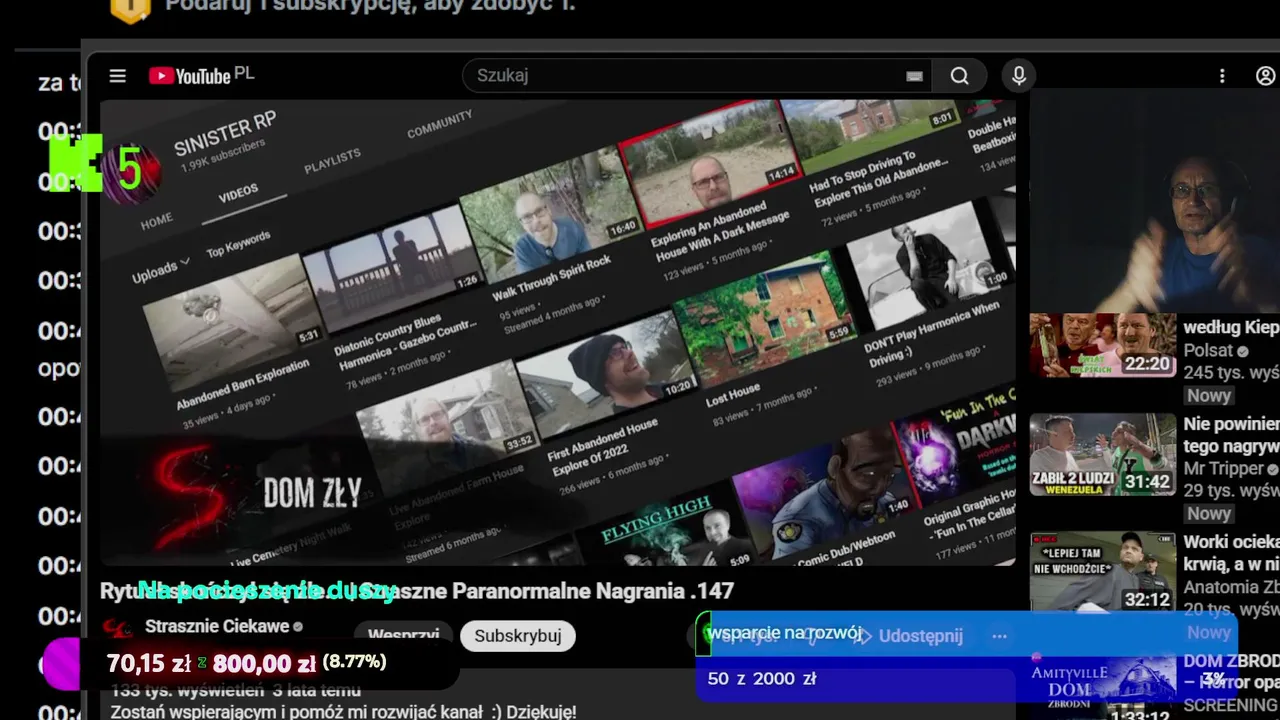Open the LEPIEJ TAM NIE WCHODŹCIE thumbnail 32:12

pos(1103,572)
